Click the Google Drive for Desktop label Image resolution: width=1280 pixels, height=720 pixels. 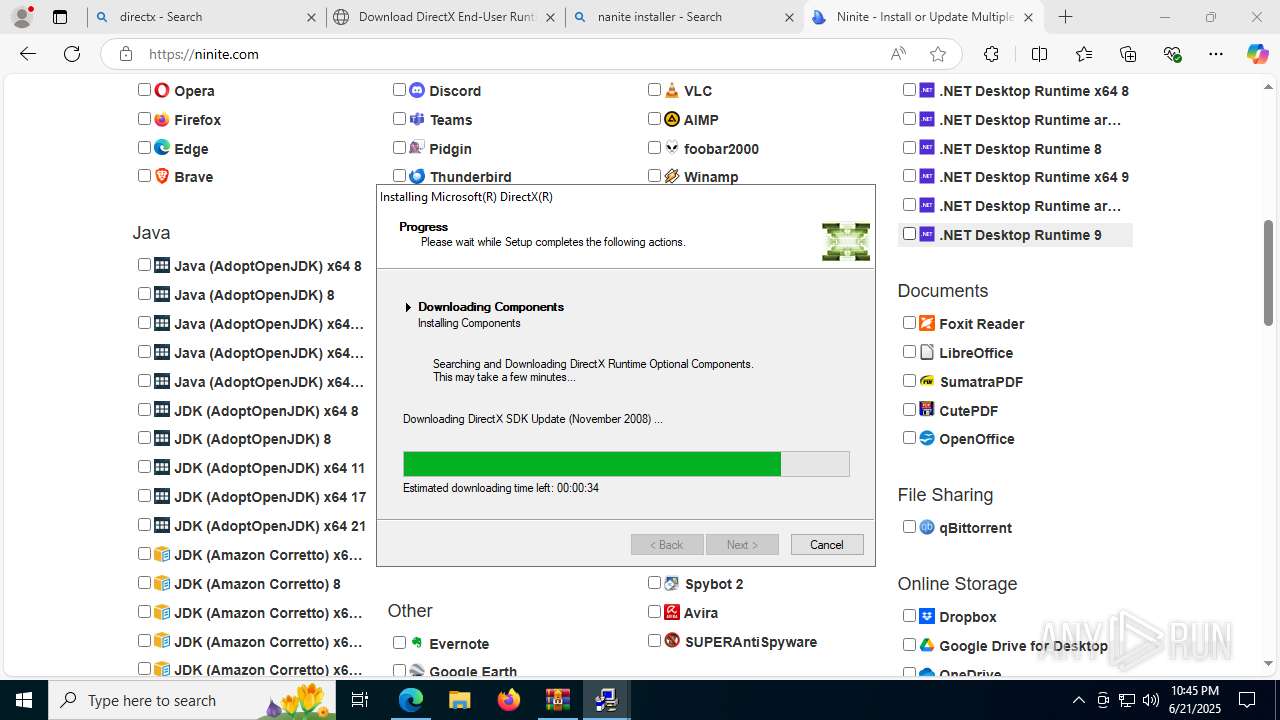(x=1023, y=646)
